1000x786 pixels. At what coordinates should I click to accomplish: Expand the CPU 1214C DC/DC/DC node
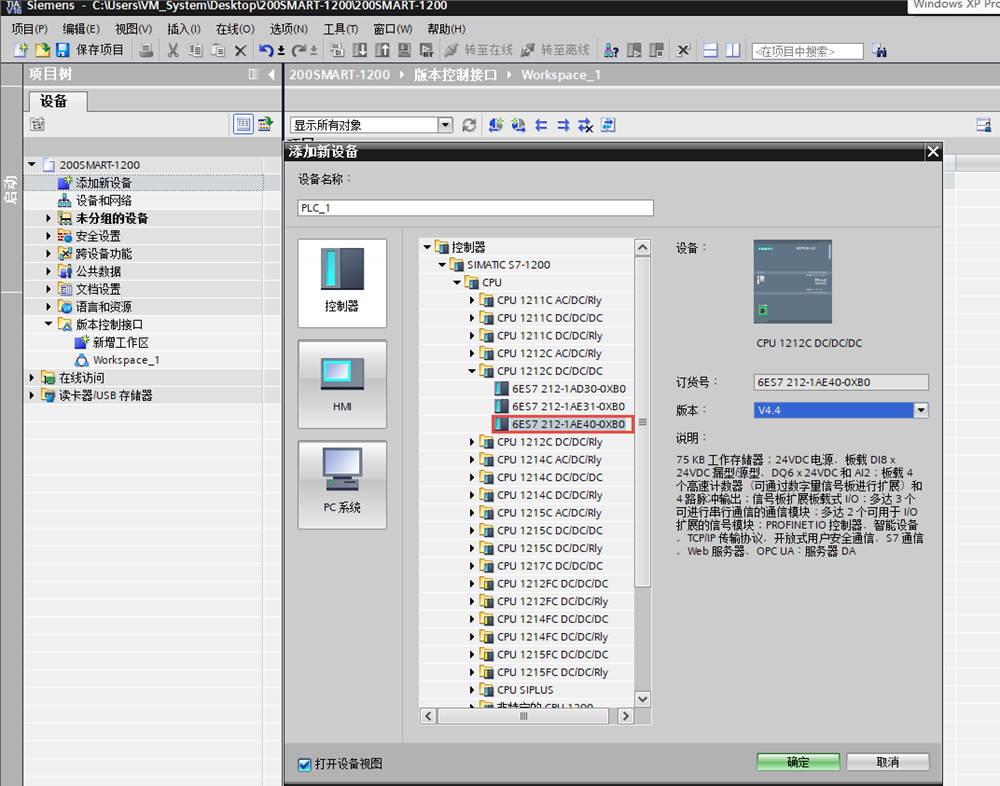(x=472, y=477)
